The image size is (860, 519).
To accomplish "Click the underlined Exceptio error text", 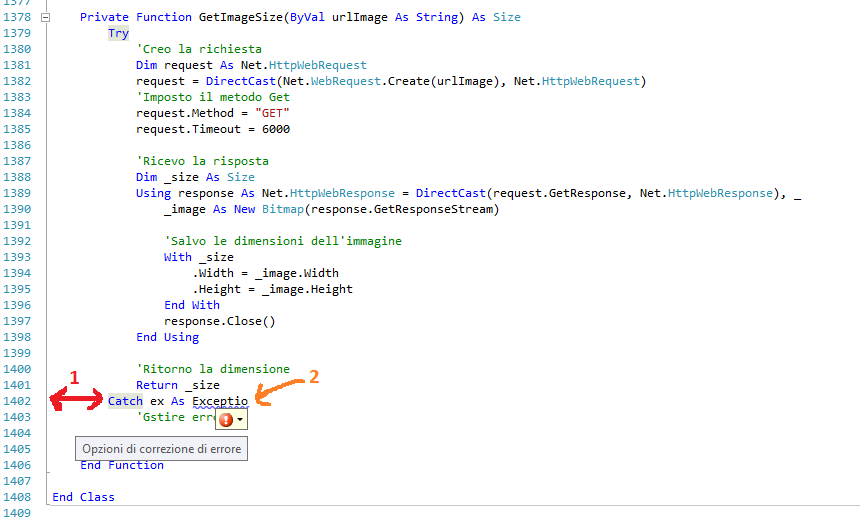I will (220, 401).
